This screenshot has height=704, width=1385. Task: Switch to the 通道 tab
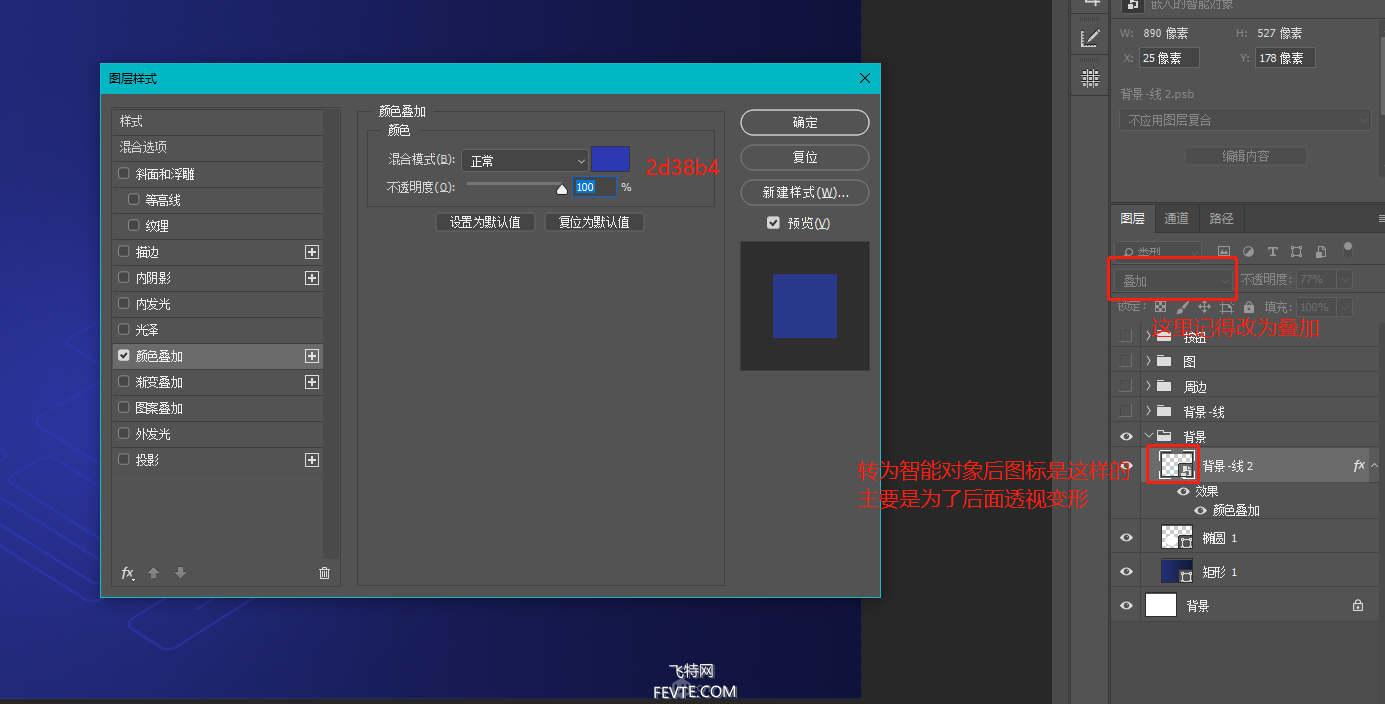click(x=1176, y=219)
